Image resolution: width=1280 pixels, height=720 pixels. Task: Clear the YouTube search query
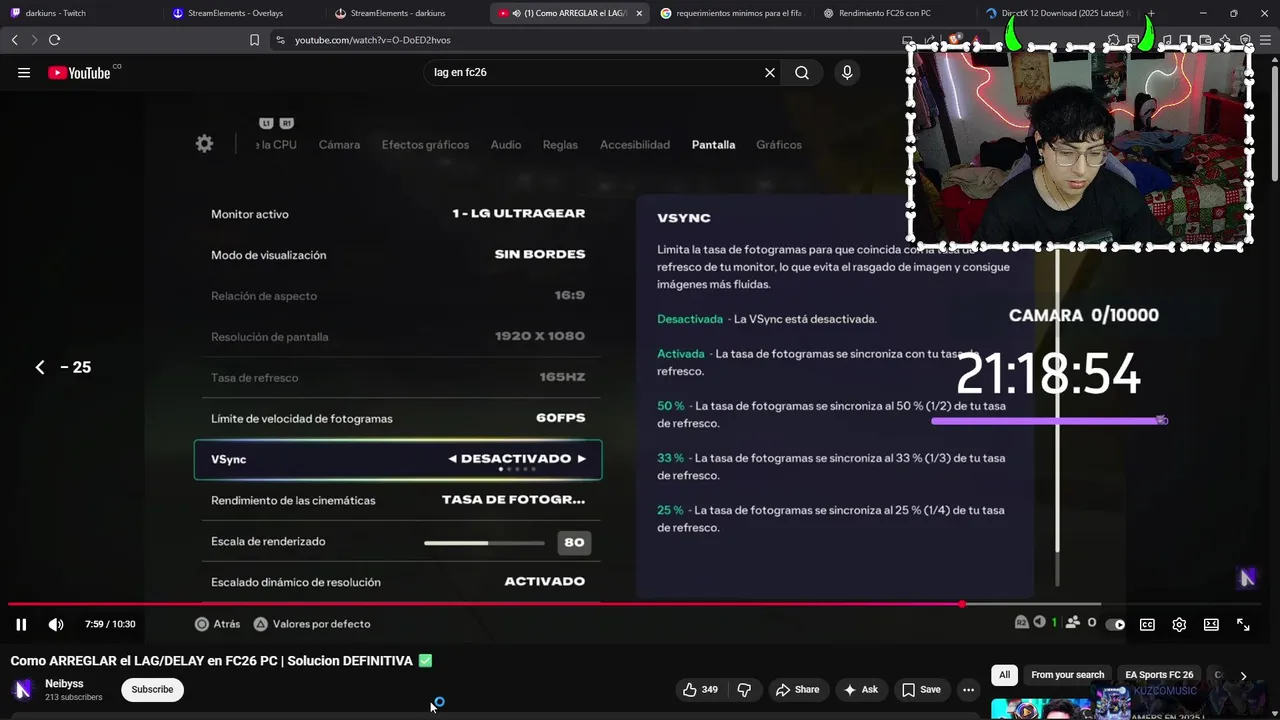pyautogui.click(x=770, y=72)
